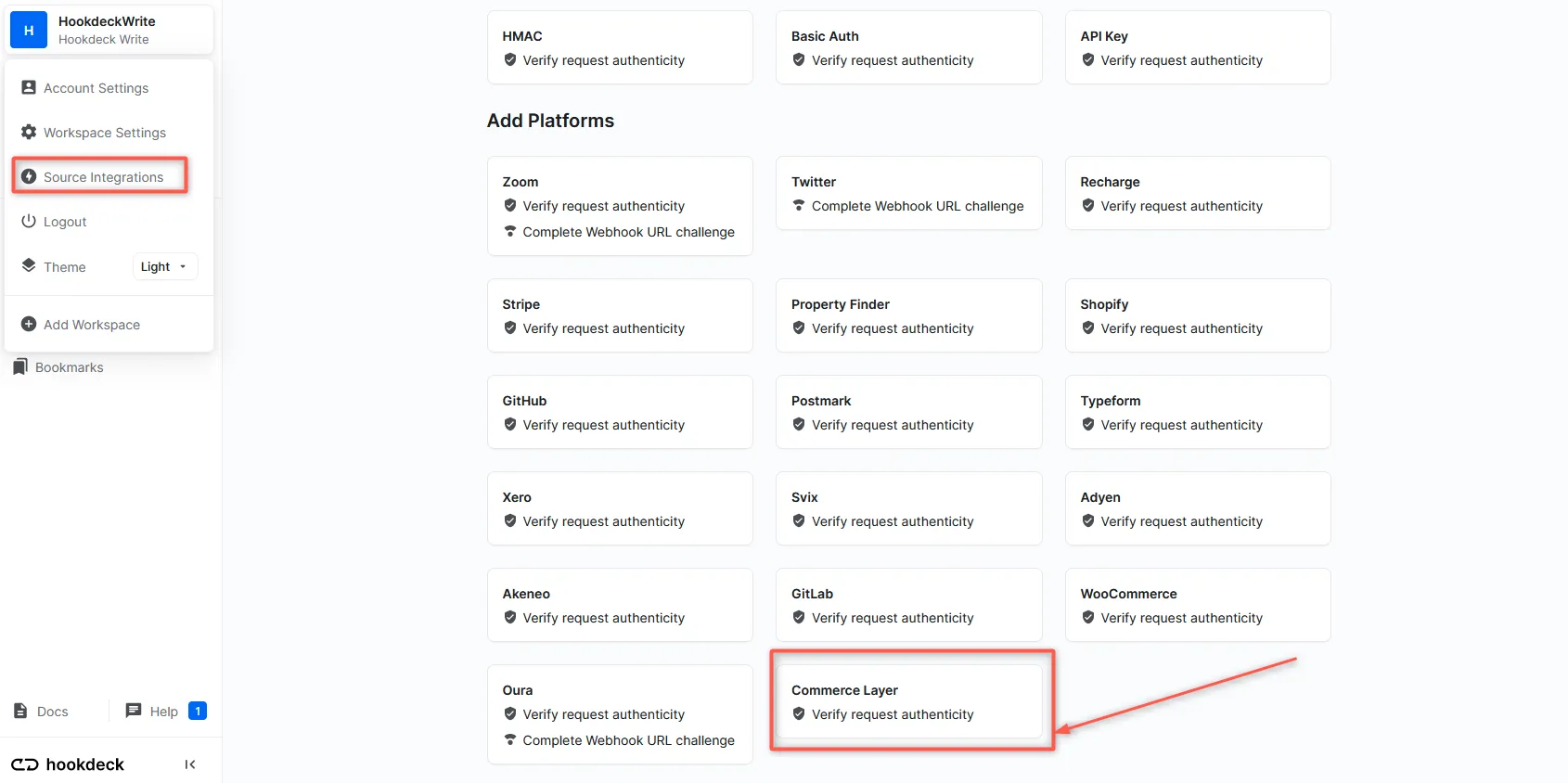Click the hookdeck logo
Screen dimensions: 1568x783
tap(68, 764)
